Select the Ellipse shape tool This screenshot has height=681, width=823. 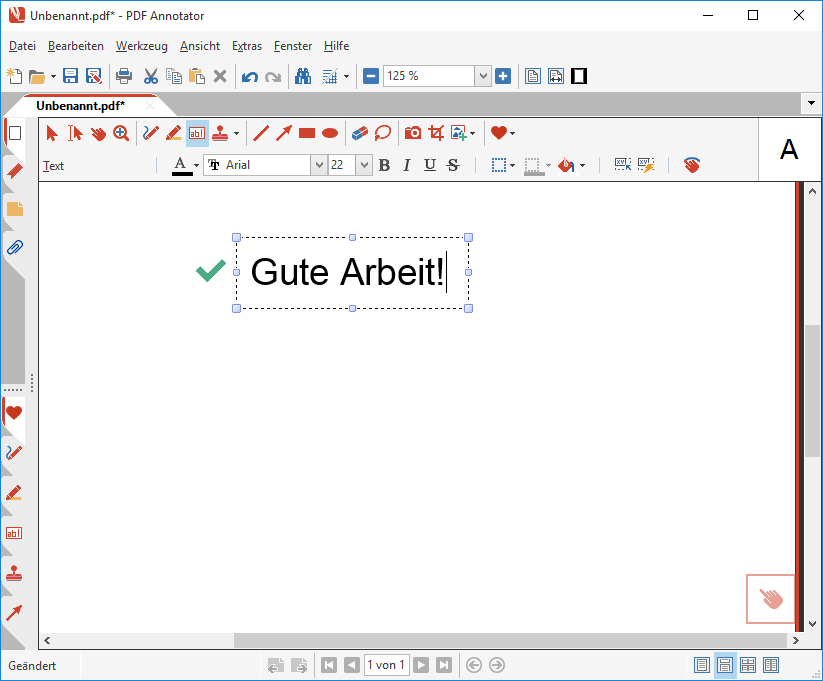330,133
